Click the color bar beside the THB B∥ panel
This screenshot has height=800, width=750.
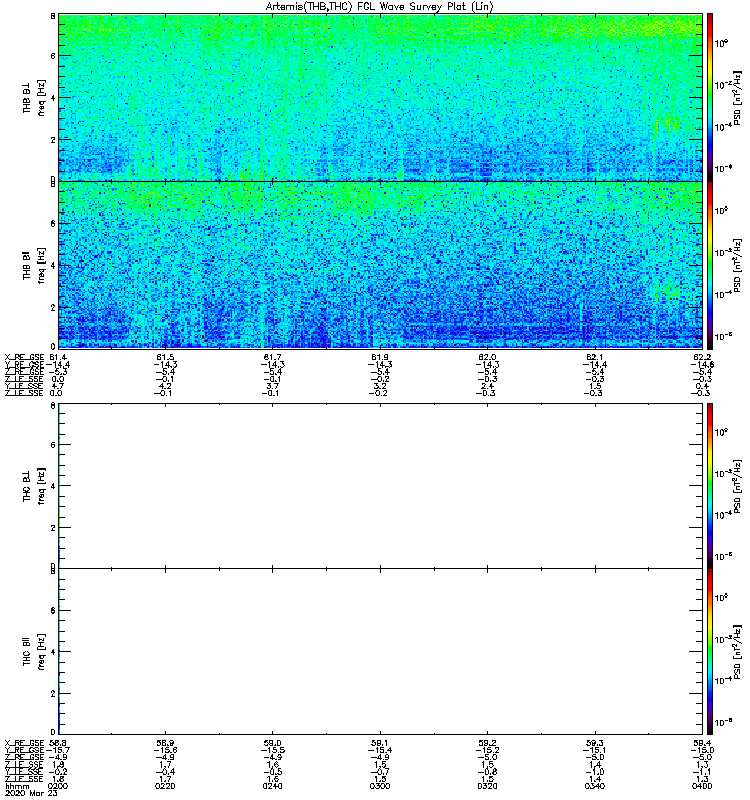coord(710,265)
